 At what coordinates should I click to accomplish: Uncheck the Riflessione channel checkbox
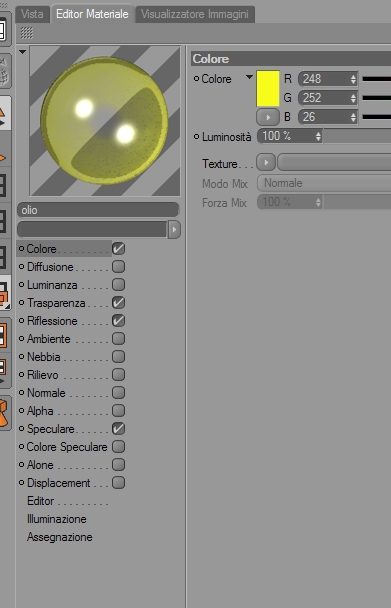118,321
